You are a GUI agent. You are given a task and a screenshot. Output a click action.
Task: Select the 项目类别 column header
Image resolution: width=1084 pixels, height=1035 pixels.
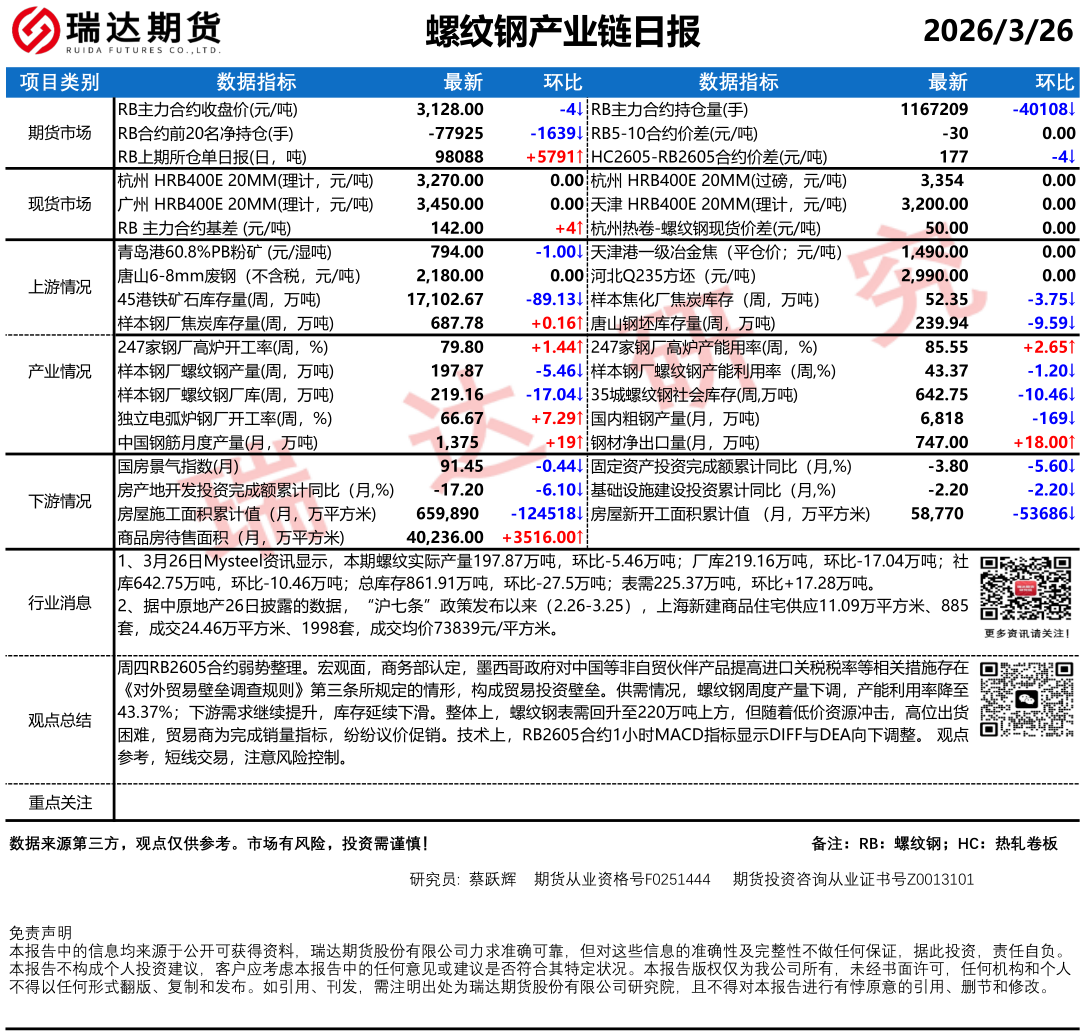(60, 82)
